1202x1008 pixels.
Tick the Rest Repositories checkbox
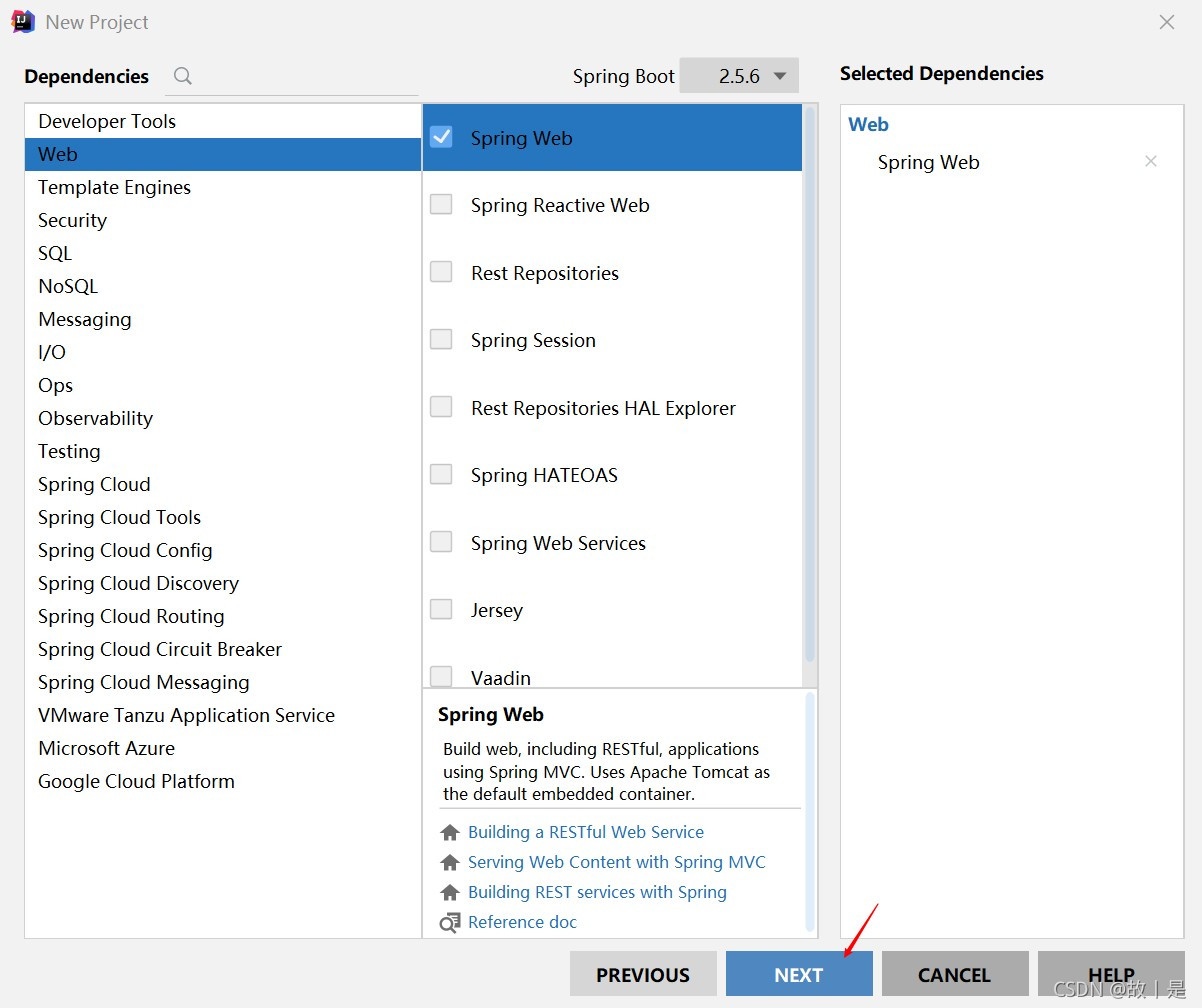click(x=441, y=272)
